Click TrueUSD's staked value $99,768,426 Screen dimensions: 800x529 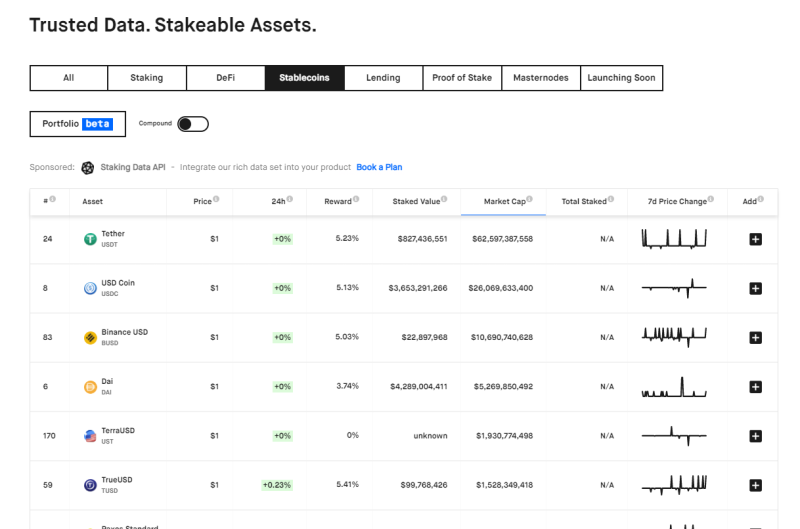(424, 485)
